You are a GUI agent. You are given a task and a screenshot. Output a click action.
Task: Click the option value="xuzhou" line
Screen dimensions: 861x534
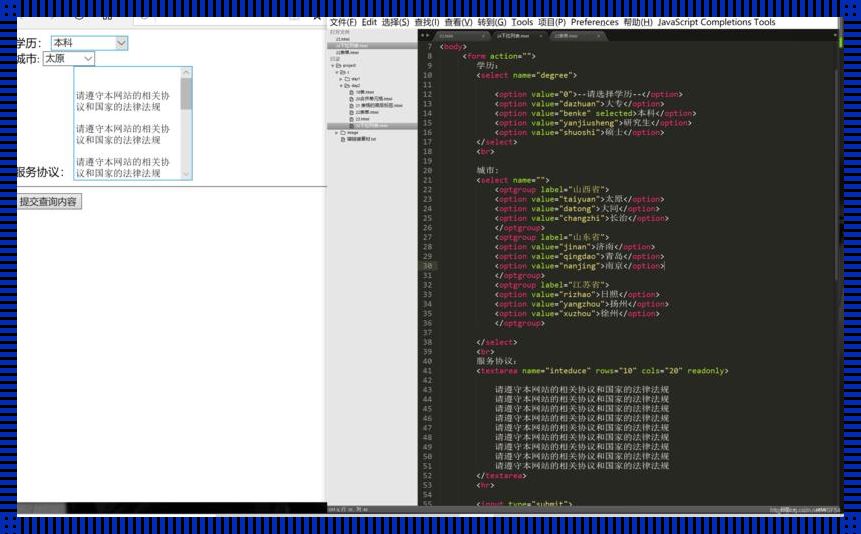pyautogui.click(x=577, y=314)
